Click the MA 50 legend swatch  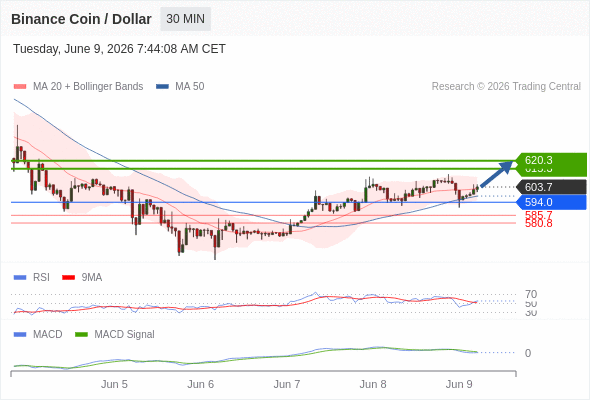click(x=163, y=87)
